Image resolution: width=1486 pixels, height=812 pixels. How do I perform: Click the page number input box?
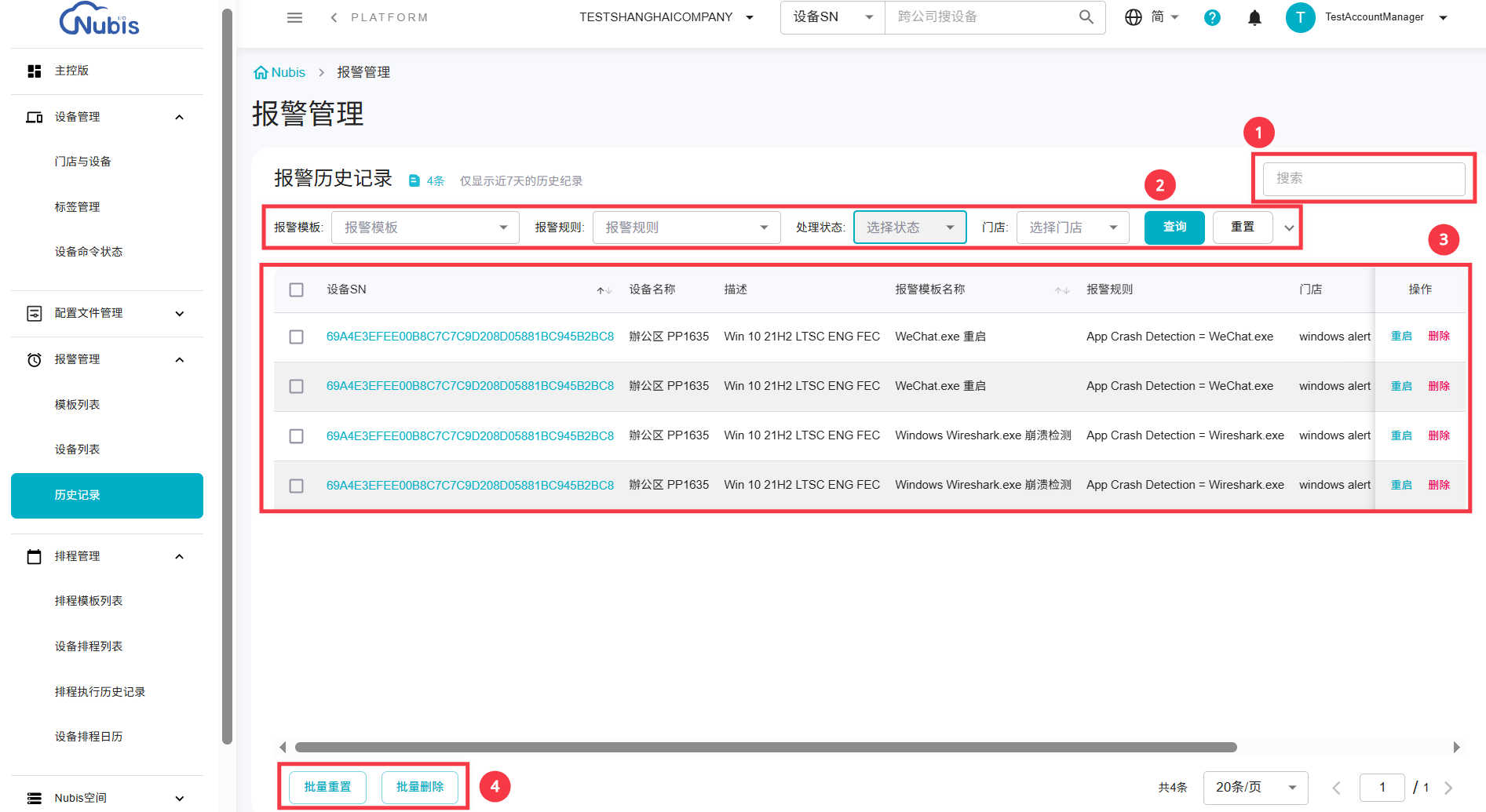(1382, 788)
